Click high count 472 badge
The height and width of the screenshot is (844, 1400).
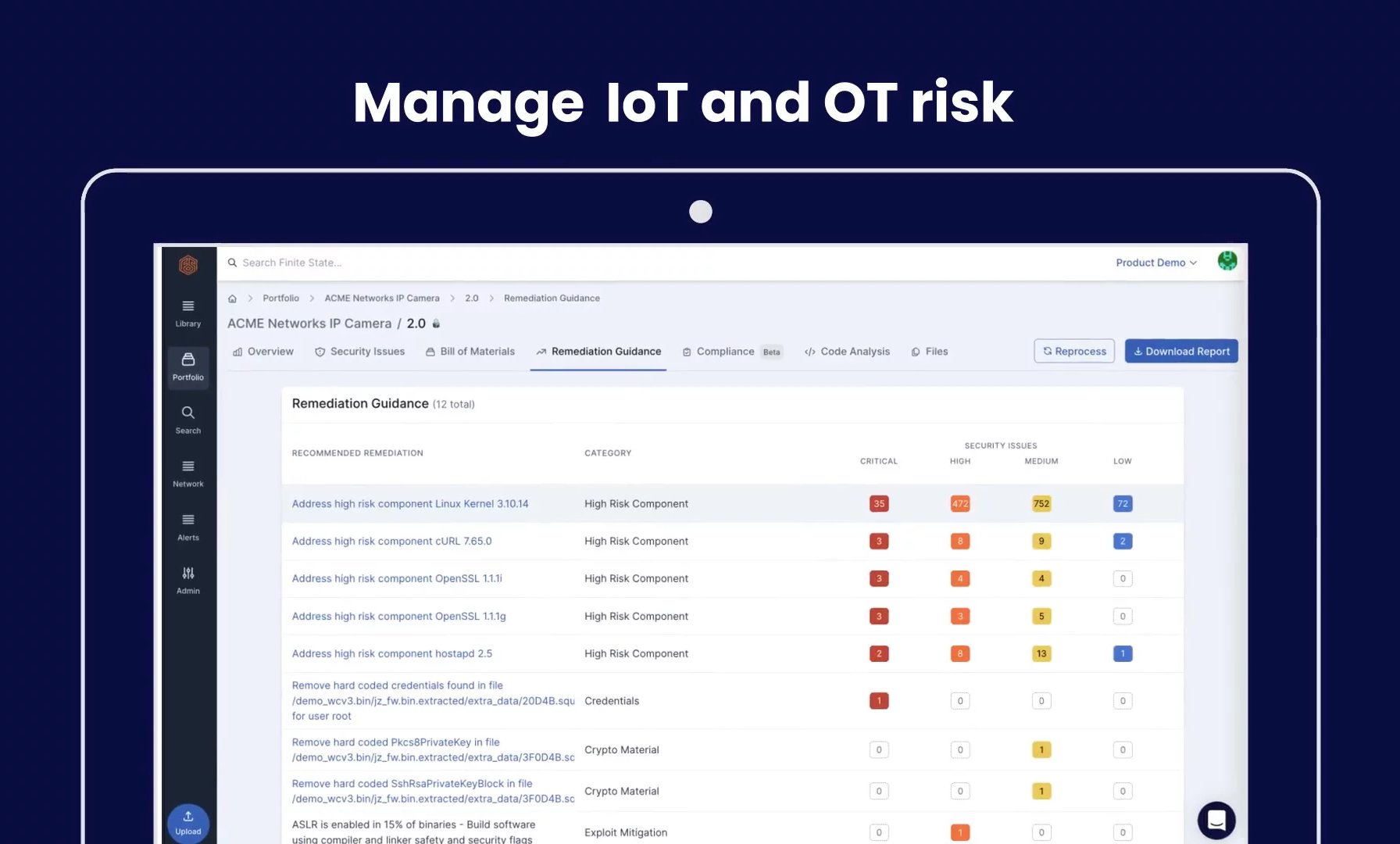click(960, 504)
